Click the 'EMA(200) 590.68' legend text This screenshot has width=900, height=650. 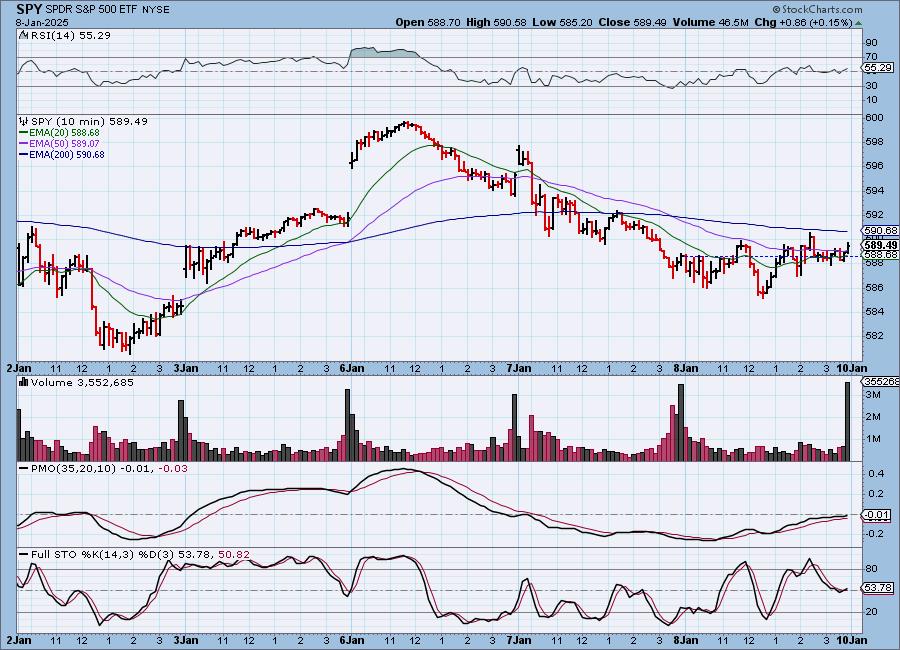pos(67,154)
